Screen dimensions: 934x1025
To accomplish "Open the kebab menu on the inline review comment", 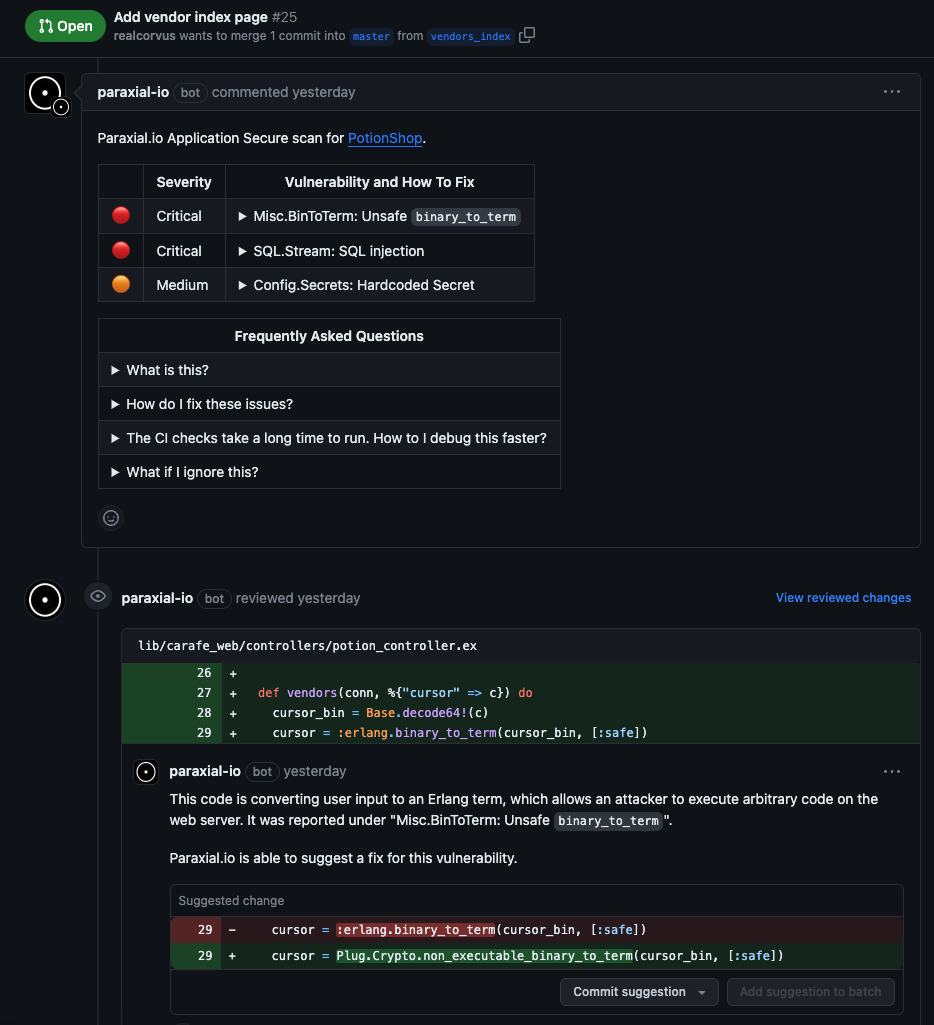I will [x=891, y=771].
